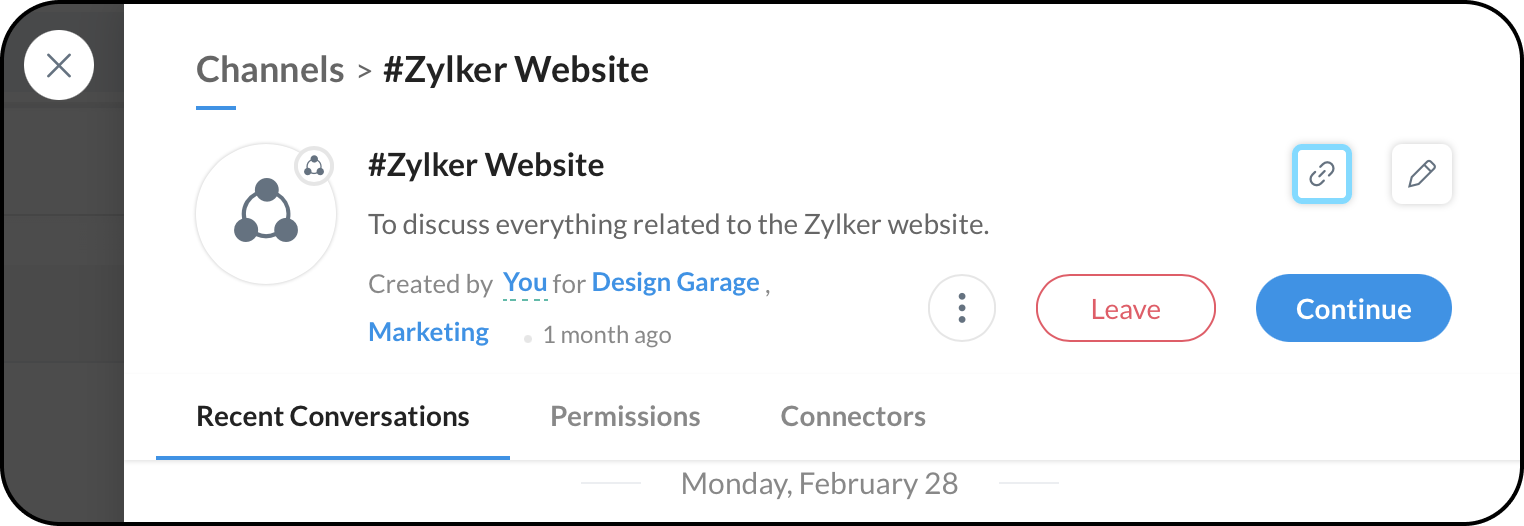The height and width of the screenshot is (526, 1524).
Task: Open the Design Garage team link
Action: (675, 283)
